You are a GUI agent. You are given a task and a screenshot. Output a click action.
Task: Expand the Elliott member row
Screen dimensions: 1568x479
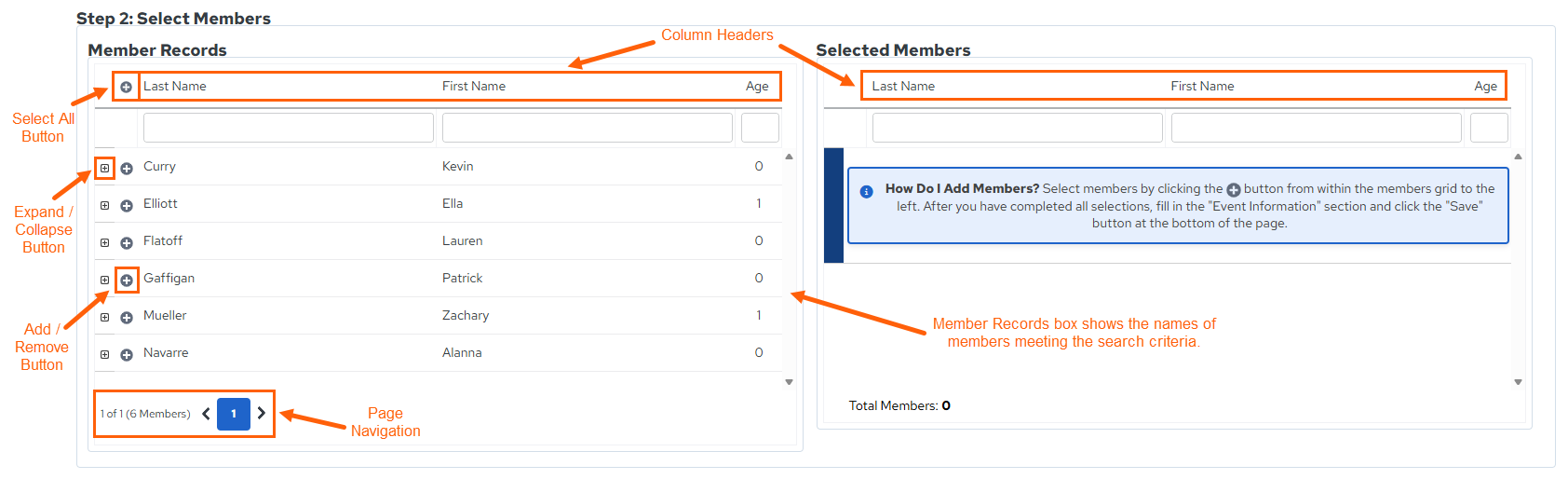[x=105, y=206]
